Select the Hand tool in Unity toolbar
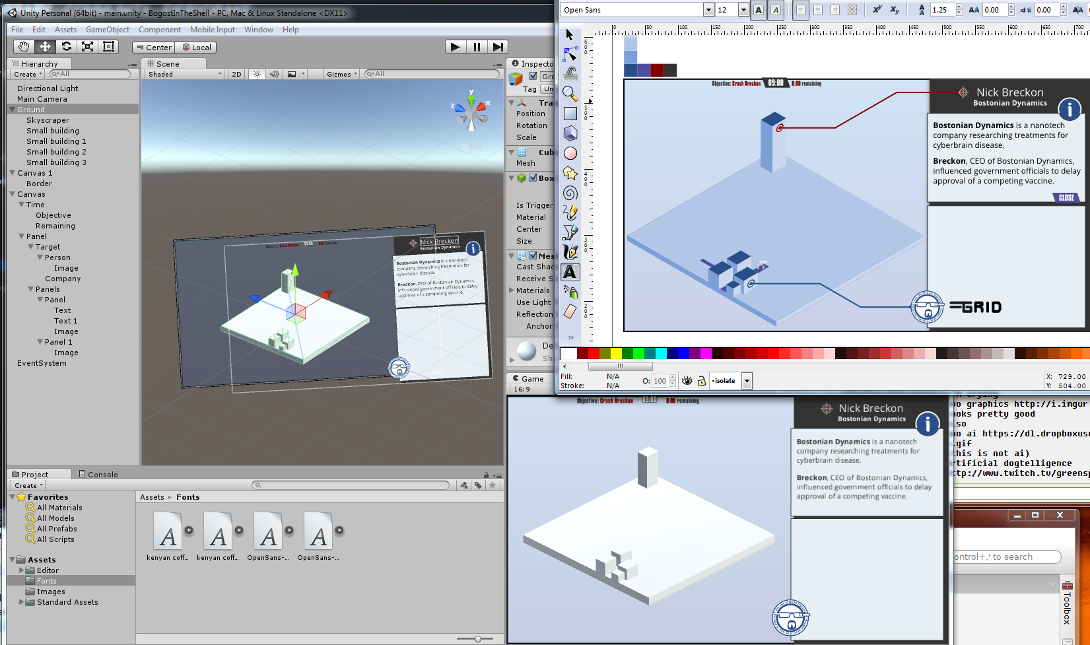The width and height of the screenshot is (1090, 645). (24, 47)
